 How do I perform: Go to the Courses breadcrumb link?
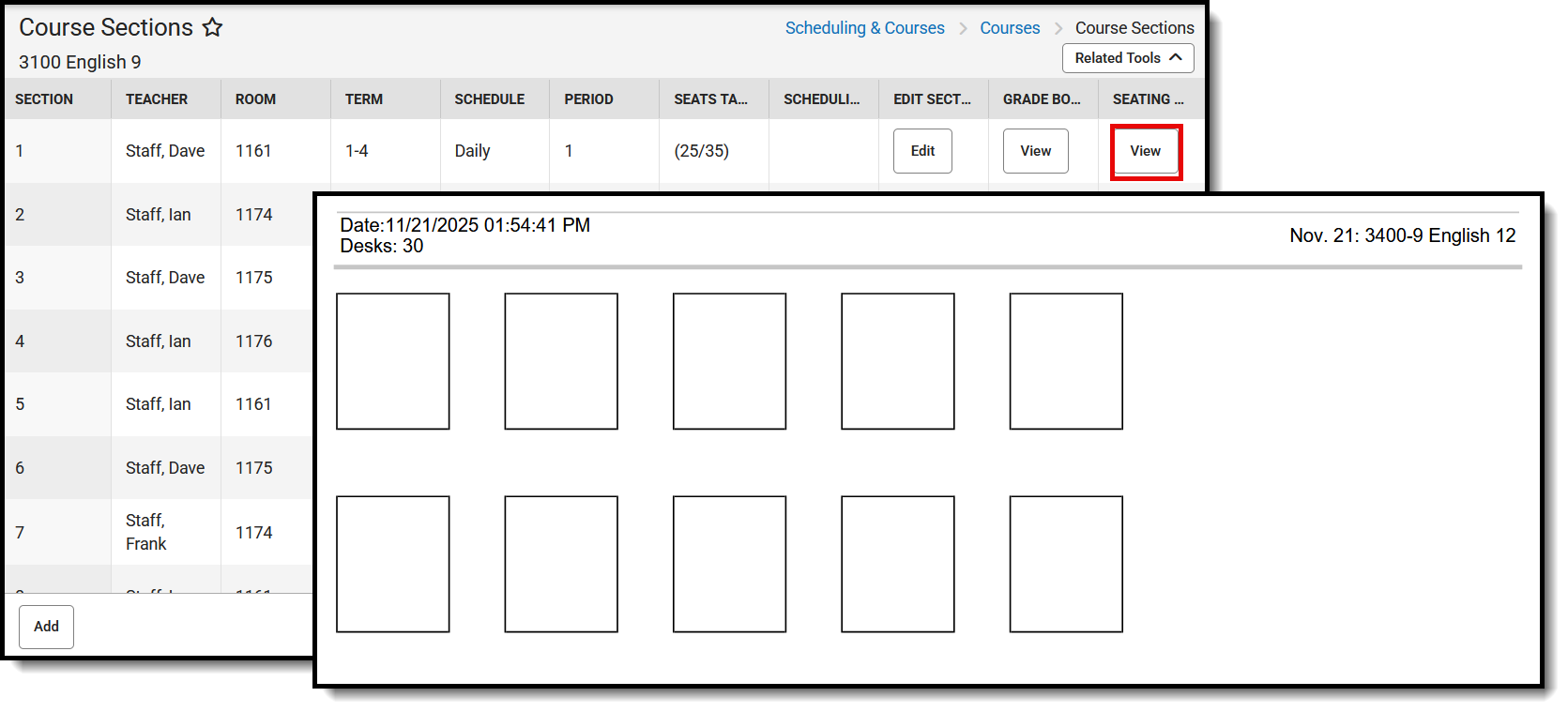(1010, 28)
